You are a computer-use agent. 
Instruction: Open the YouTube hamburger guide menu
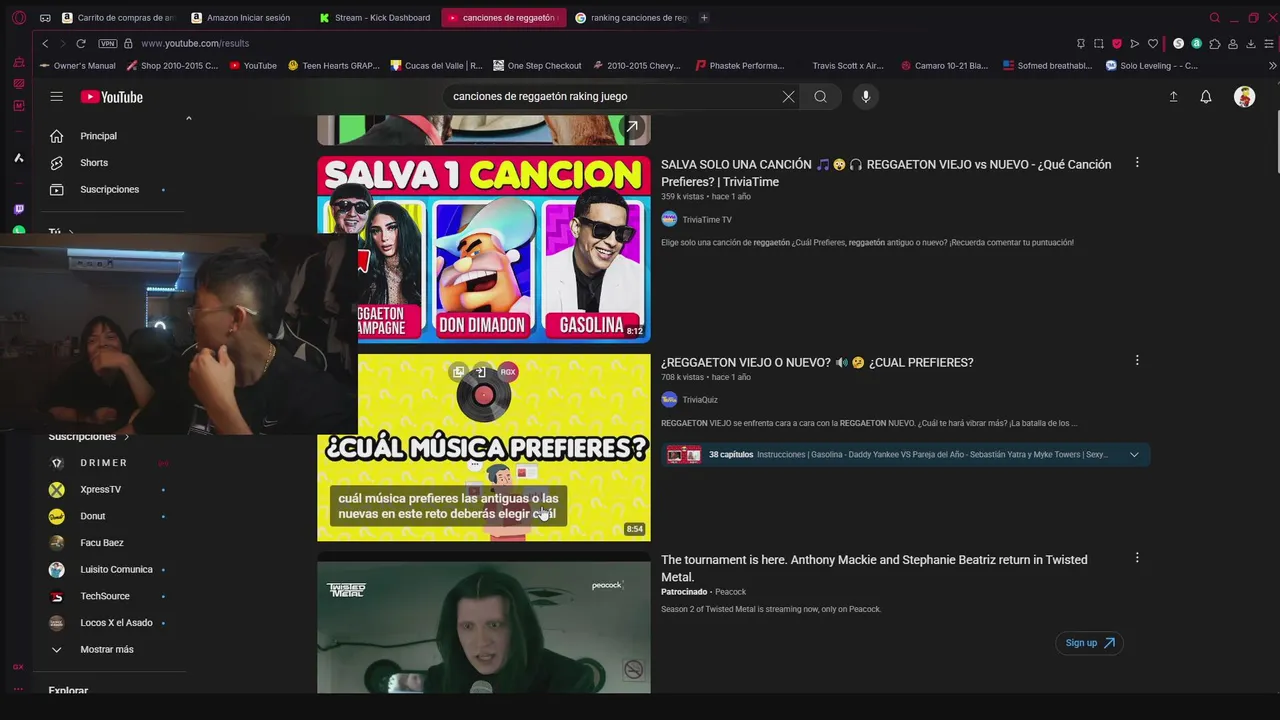pyautogui.click(x=57, y=97)
